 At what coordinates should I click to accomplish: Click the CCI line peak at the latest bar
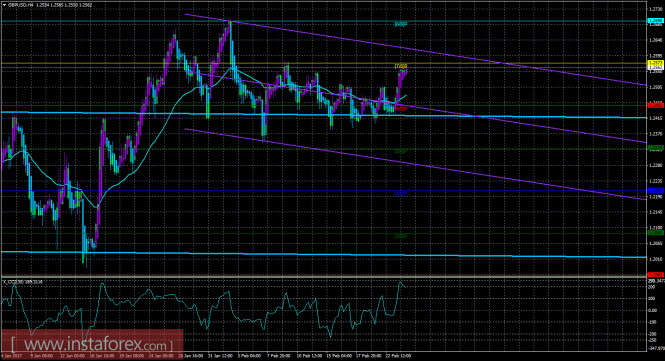point(400,282)
